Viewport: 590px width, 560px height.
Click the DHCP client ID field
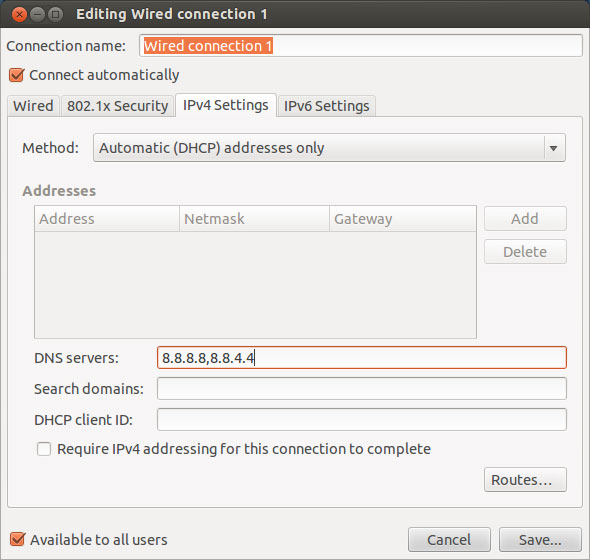362,419
